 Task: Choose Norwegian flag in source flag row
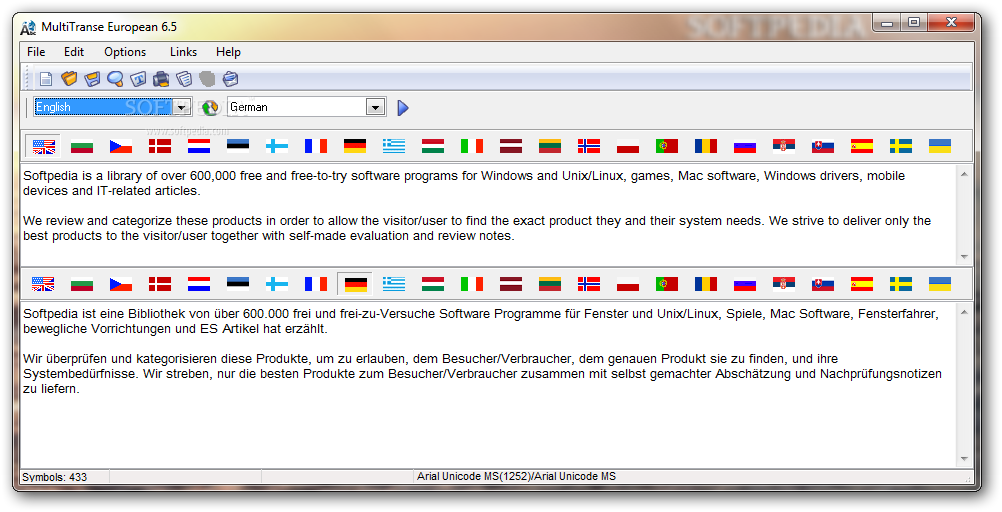[x=589, y=146]
